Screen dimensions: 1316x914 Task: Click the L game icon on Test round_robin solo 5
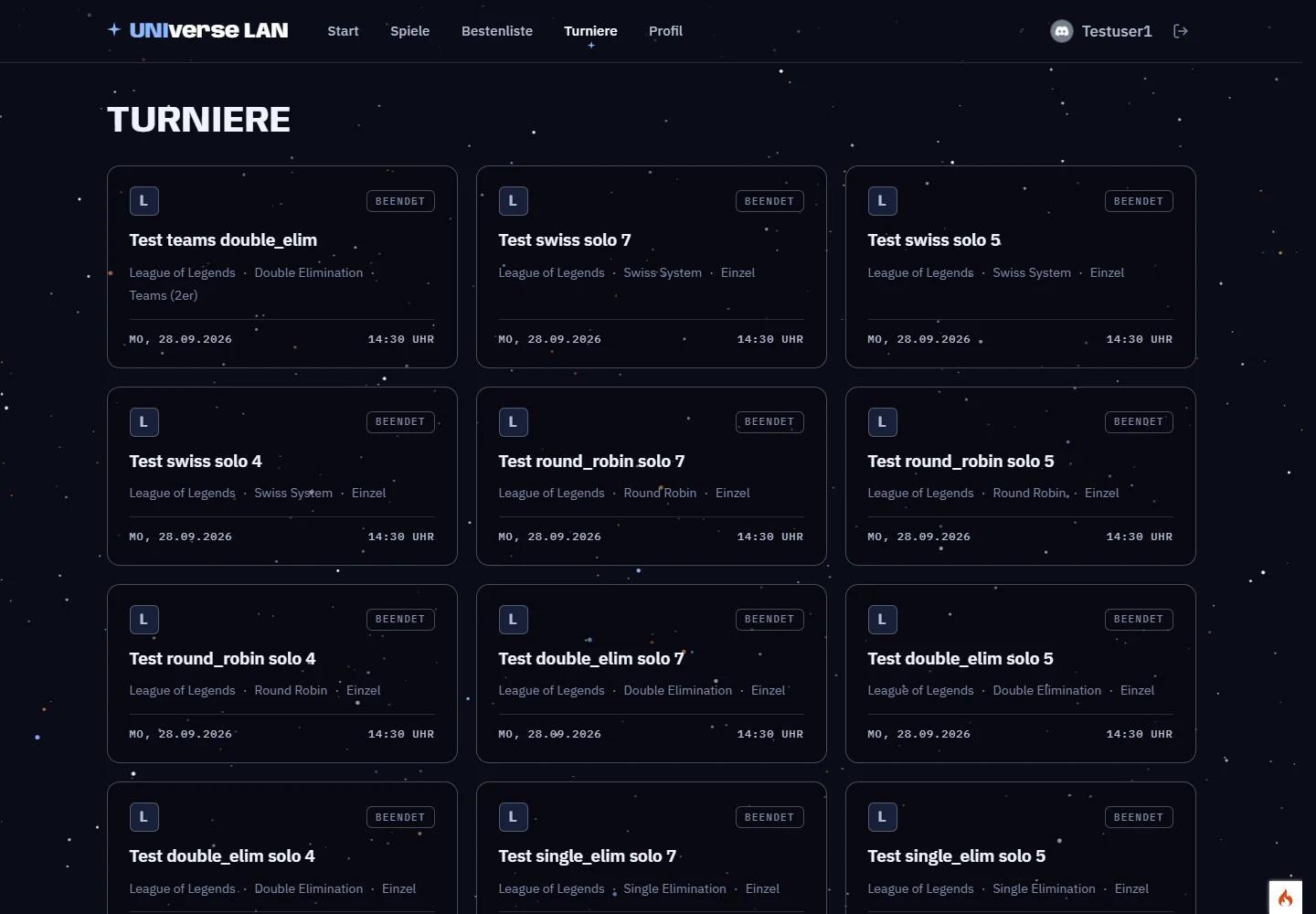click(883, 422)
